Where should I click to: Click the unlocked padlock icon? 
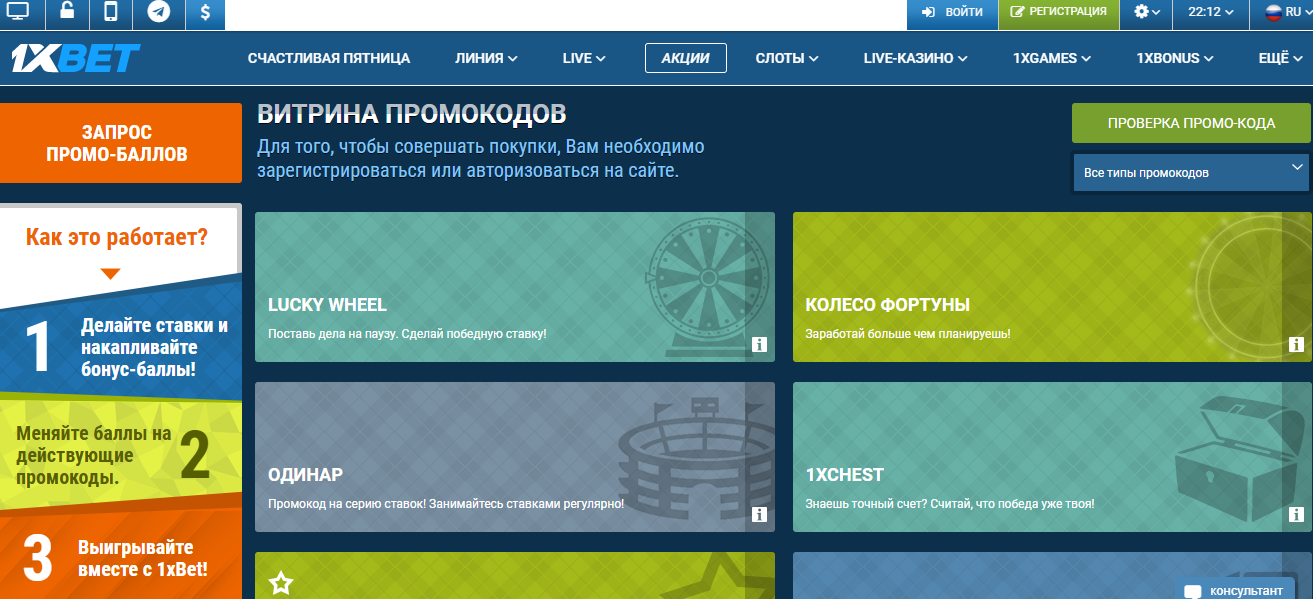66,13
